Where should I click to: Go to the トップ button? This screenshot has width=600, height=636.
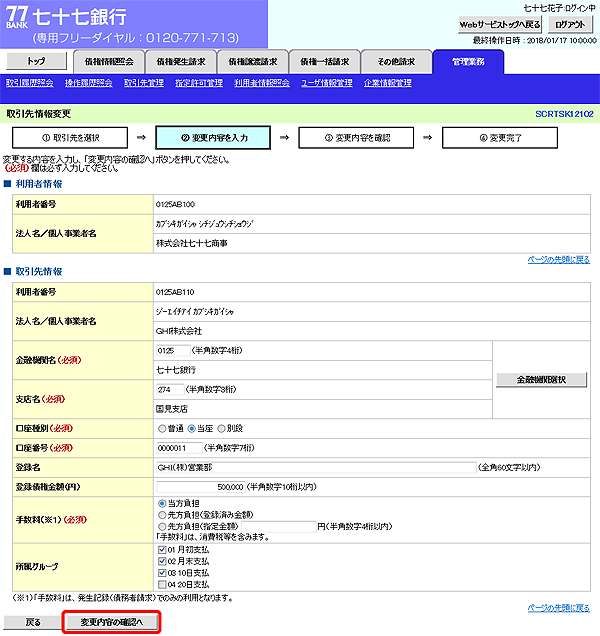coord(37,61)
